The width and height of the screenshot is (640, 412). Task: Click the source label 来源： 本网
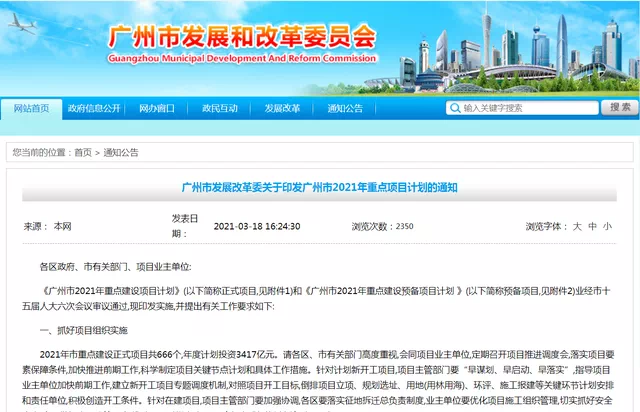pyautogui.click(x=48, y=226)
